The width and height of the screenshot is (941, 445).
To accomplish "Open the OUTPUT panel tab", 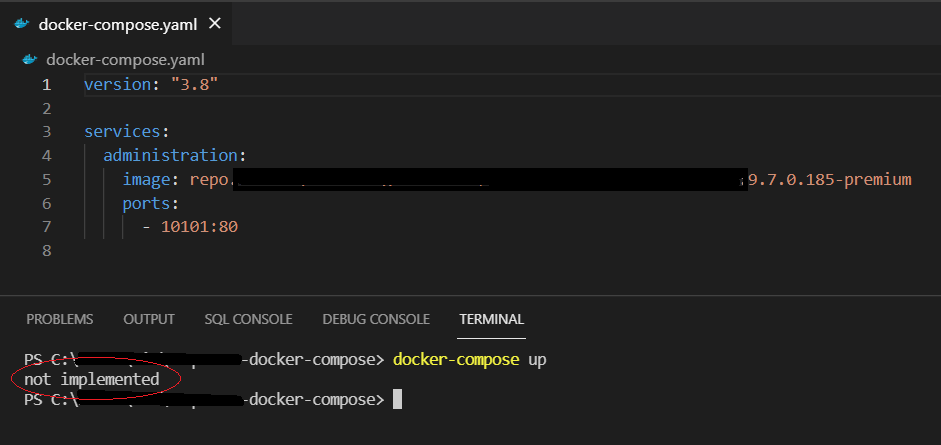I will pyautogui.click(x=149, y=319).
